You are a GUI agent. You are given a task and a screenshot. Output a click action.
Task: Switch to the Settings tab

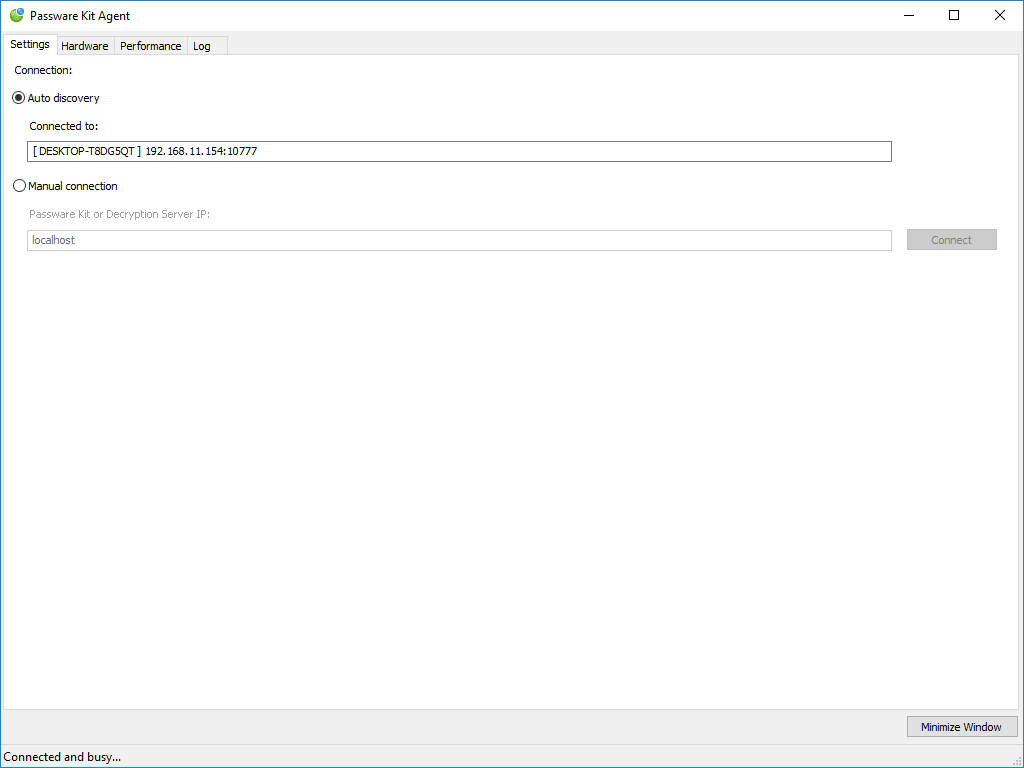29,44
